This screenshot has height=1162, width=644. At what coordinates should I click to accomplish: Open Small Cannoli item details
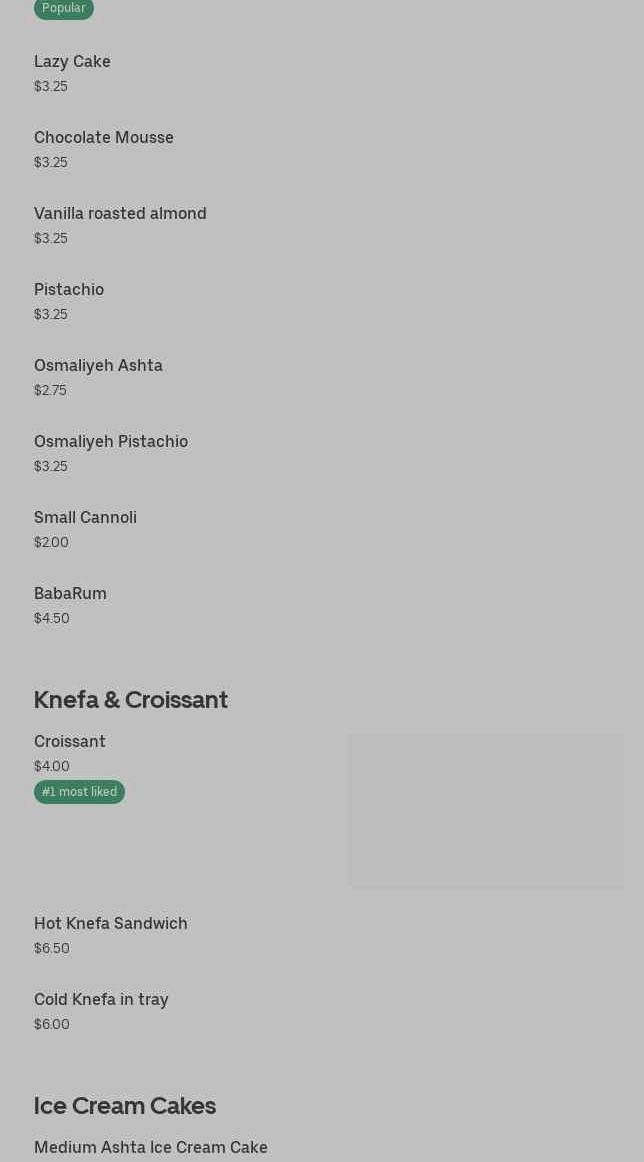pyautogui.click(x=85, y=518)
